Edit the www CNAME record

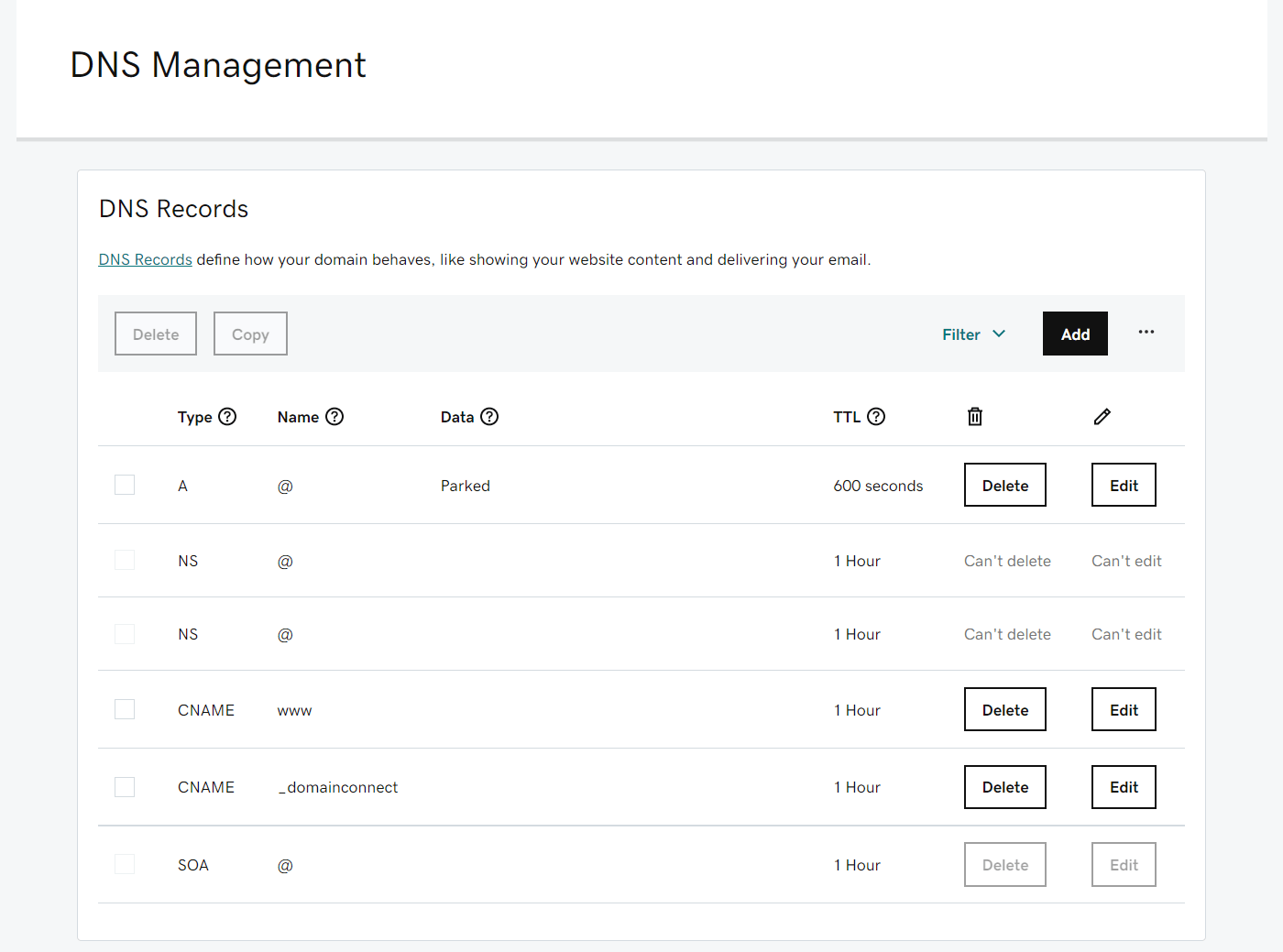(1124, 710)
